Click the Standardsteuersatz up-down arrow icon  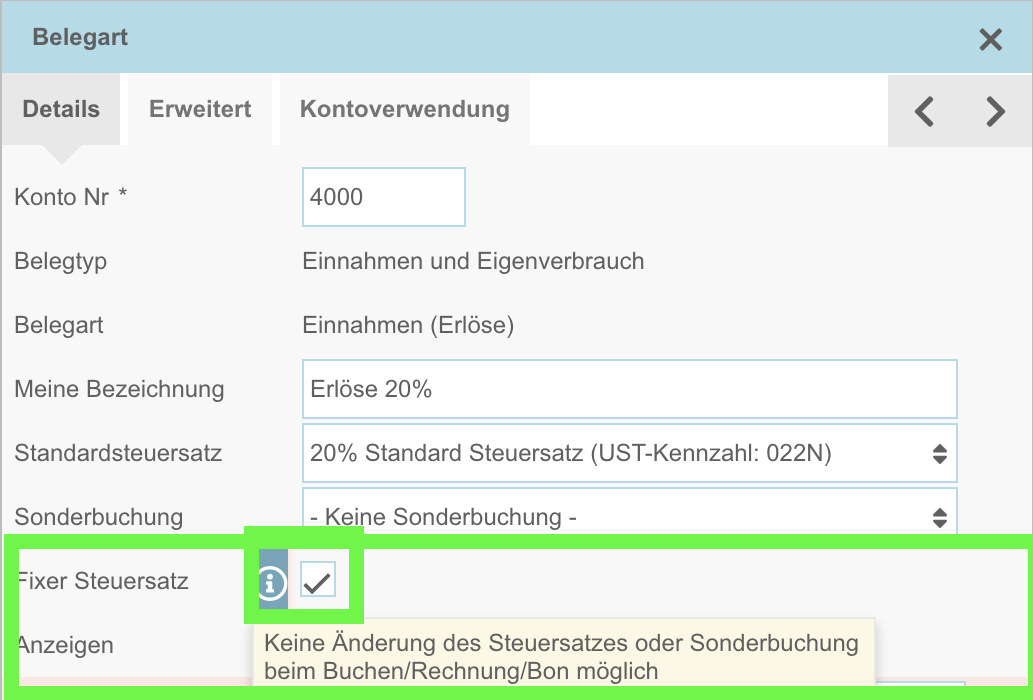[939, 454]
